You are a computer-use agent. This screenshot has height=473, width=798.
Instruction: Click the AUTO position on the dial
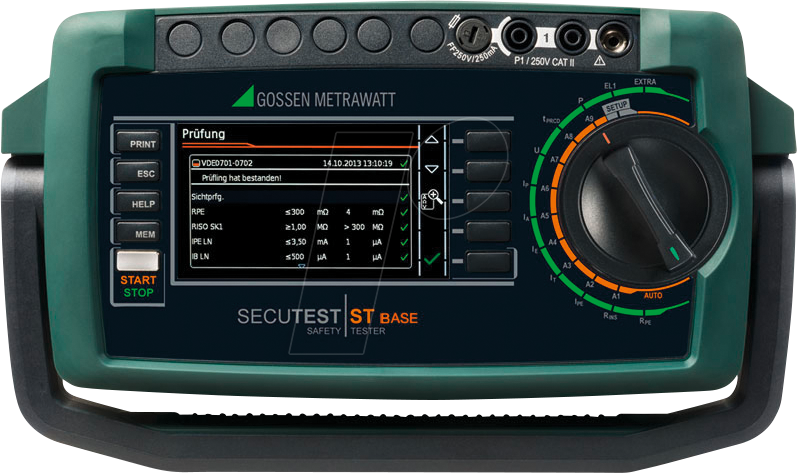click(x=653, y=295)
